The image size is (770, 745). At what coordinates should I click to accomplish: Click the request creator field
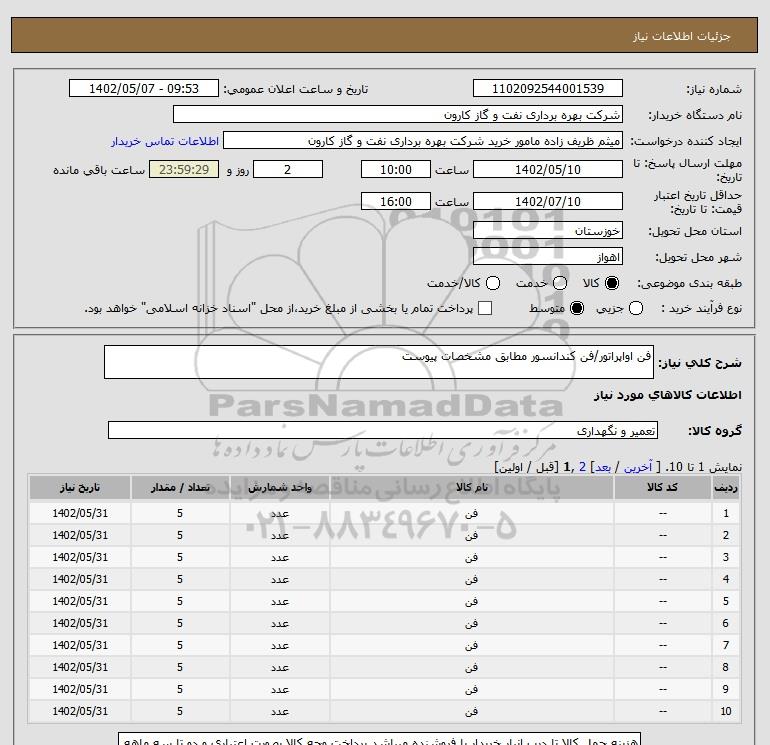(x=423, y=140)
